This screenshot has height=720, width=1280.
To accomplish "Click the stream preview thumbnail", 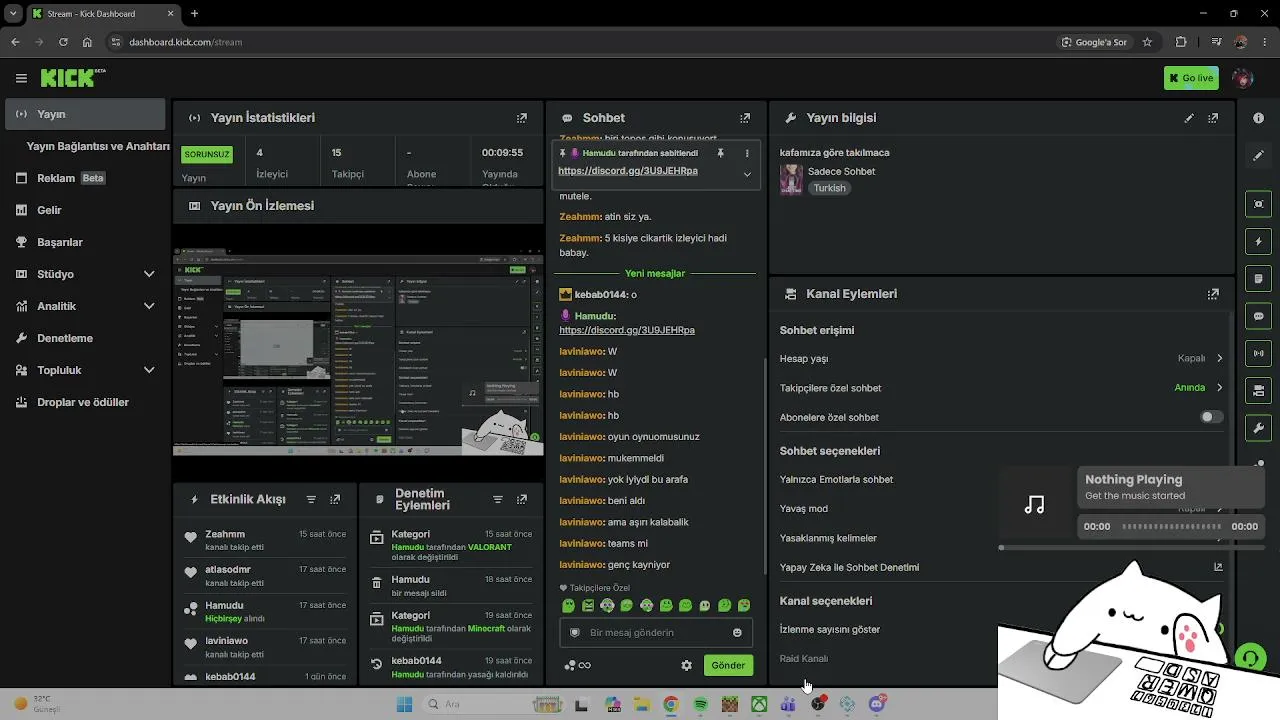I will click(358, 352).
